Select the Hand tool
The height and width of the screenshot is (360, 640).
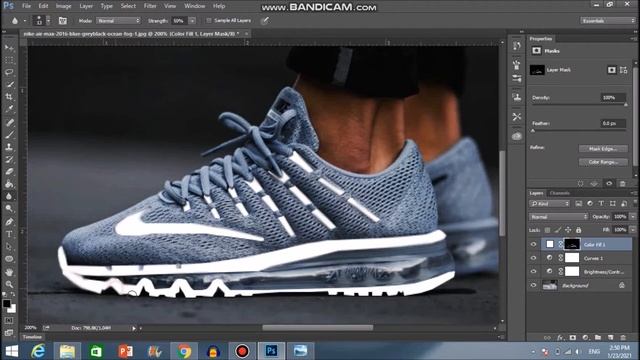click(9, 272)
